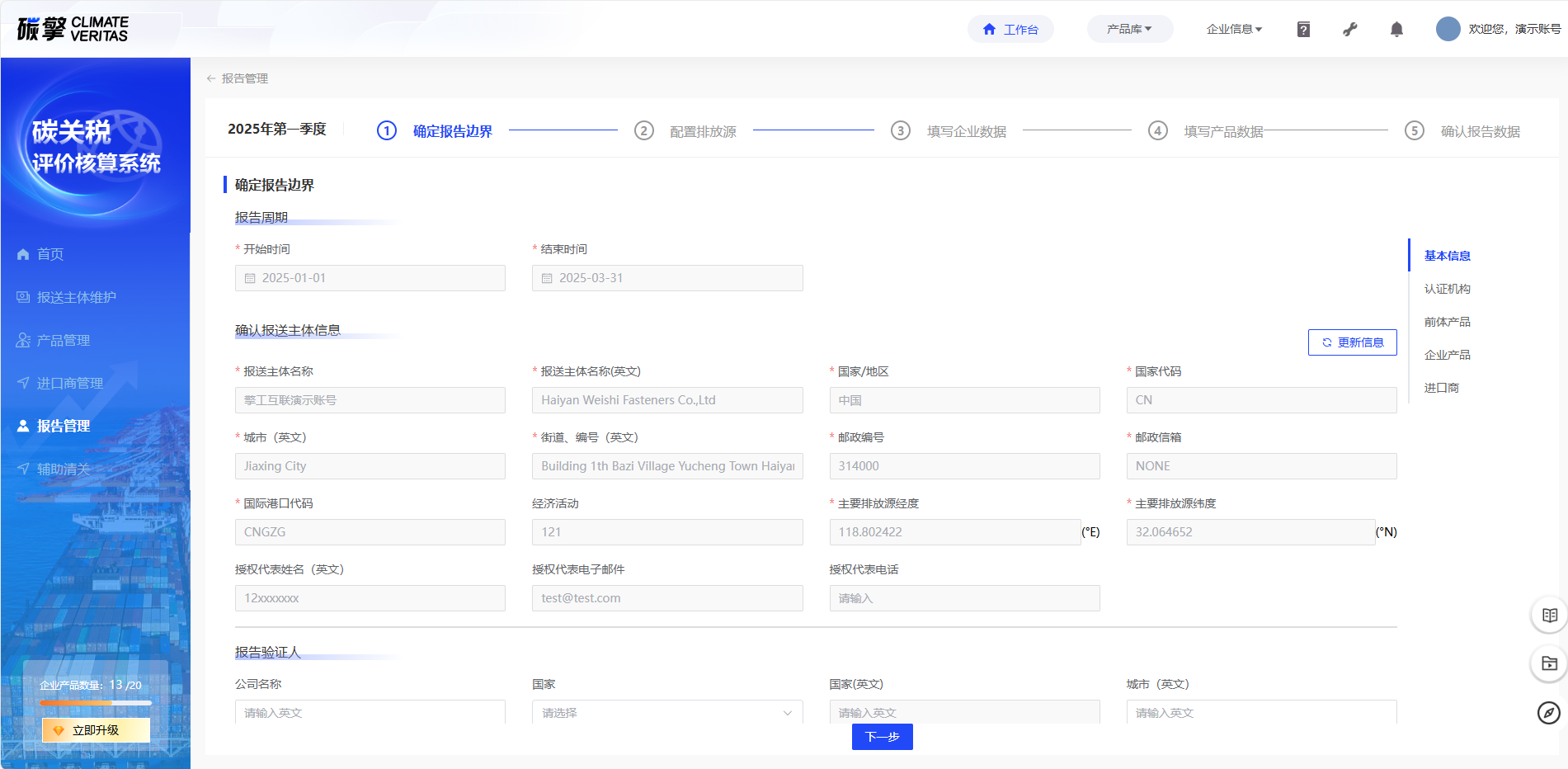Image resolution: width=1568 pixels, height=769 pixels.
Task: Click the back arrow beside 报告管理
Action: click(211, 78)
